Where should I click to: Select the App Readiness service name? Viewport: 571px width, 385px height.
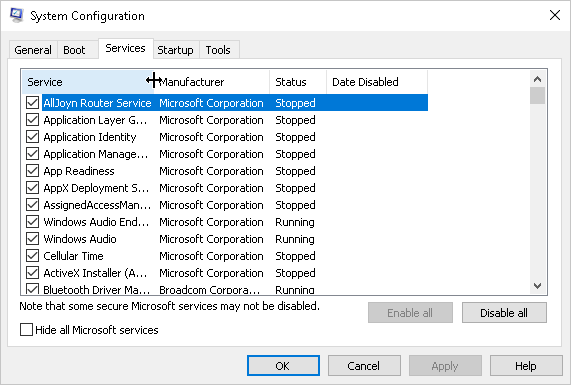[79, 171]
